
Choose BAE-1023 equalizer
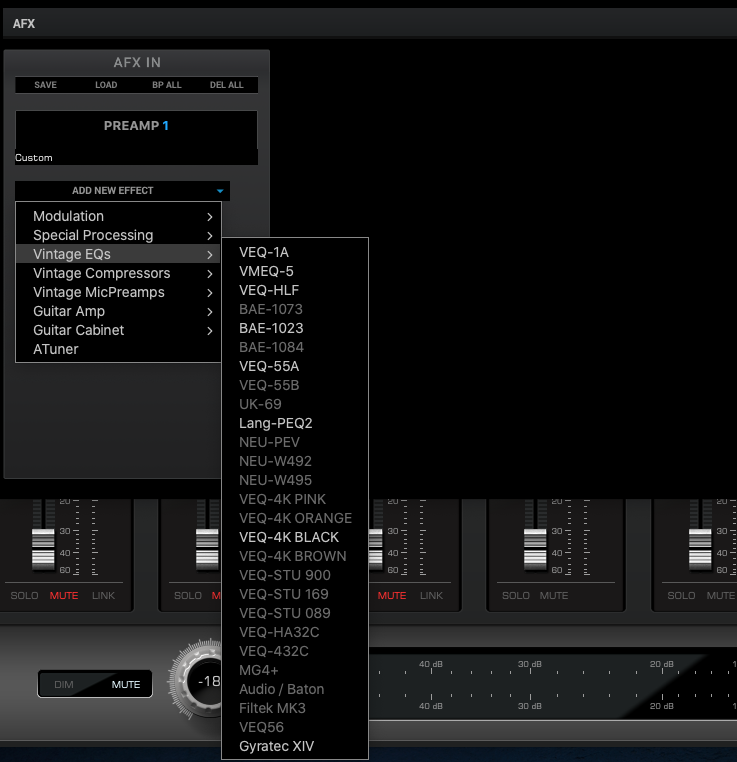tap(295, 328)
